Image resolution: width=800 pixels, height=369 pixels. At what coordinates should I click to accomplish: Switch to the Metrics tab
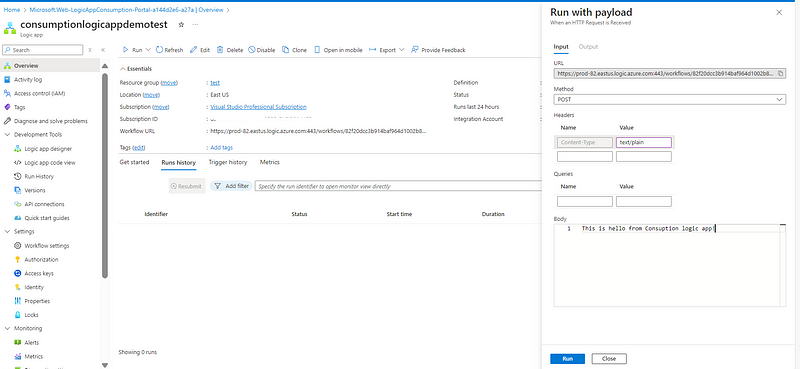pyautogui.click(x=269, y=162)
